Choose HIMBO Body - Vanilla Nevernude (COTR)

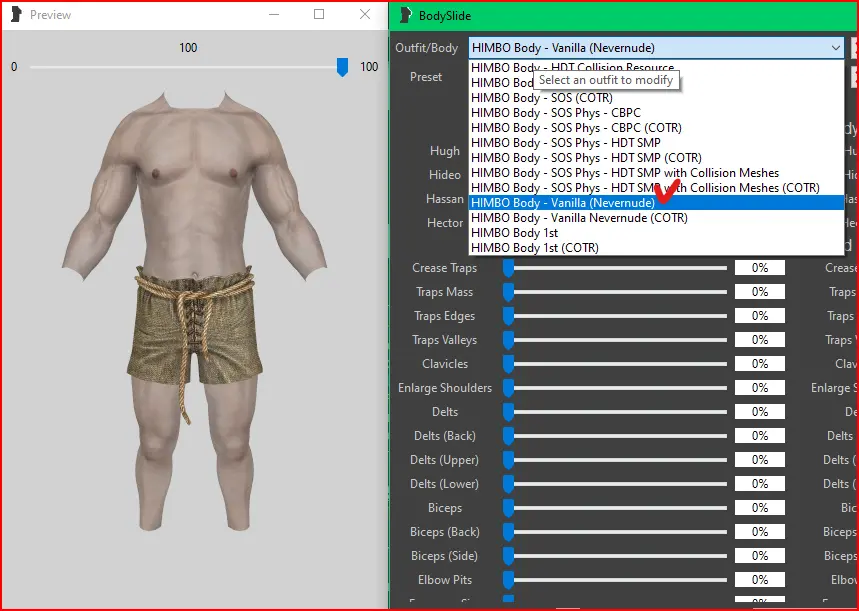[656, 218]
